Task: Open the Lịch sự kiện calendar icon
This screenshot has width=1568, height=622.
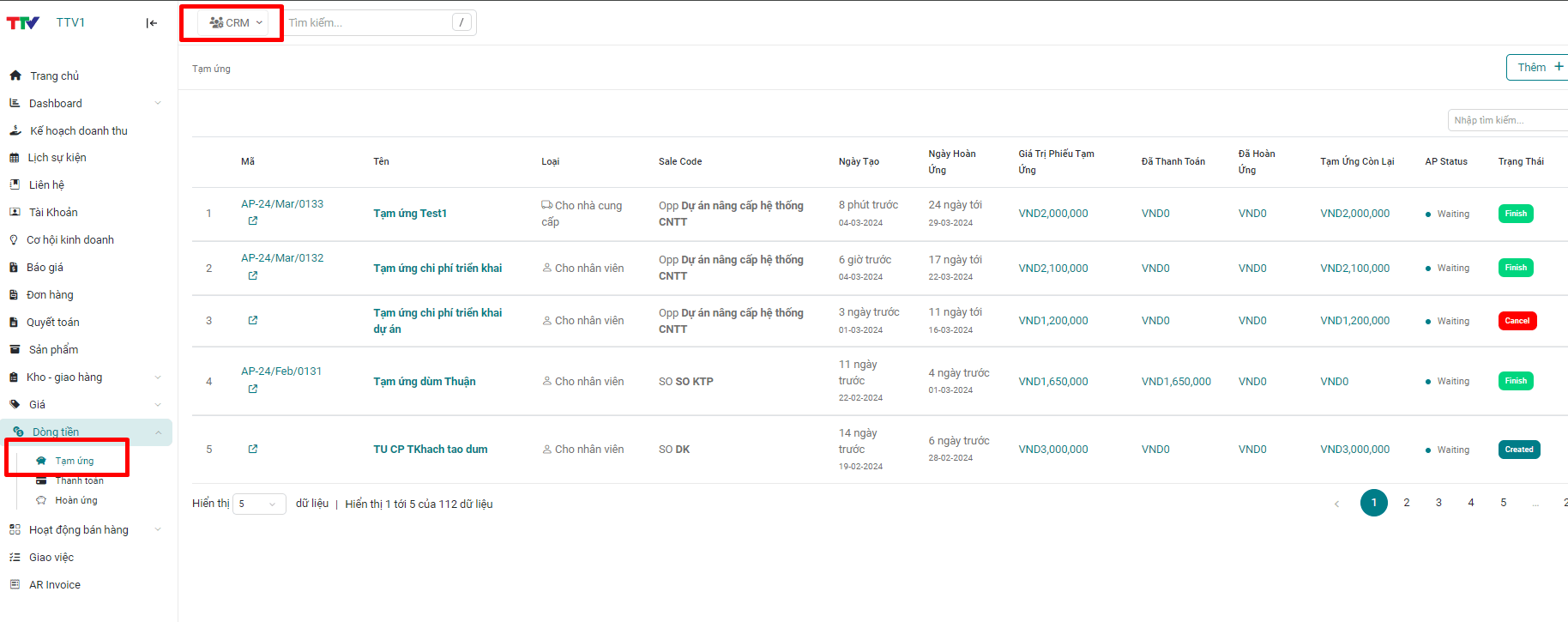Action: click(x=15, y=158)
